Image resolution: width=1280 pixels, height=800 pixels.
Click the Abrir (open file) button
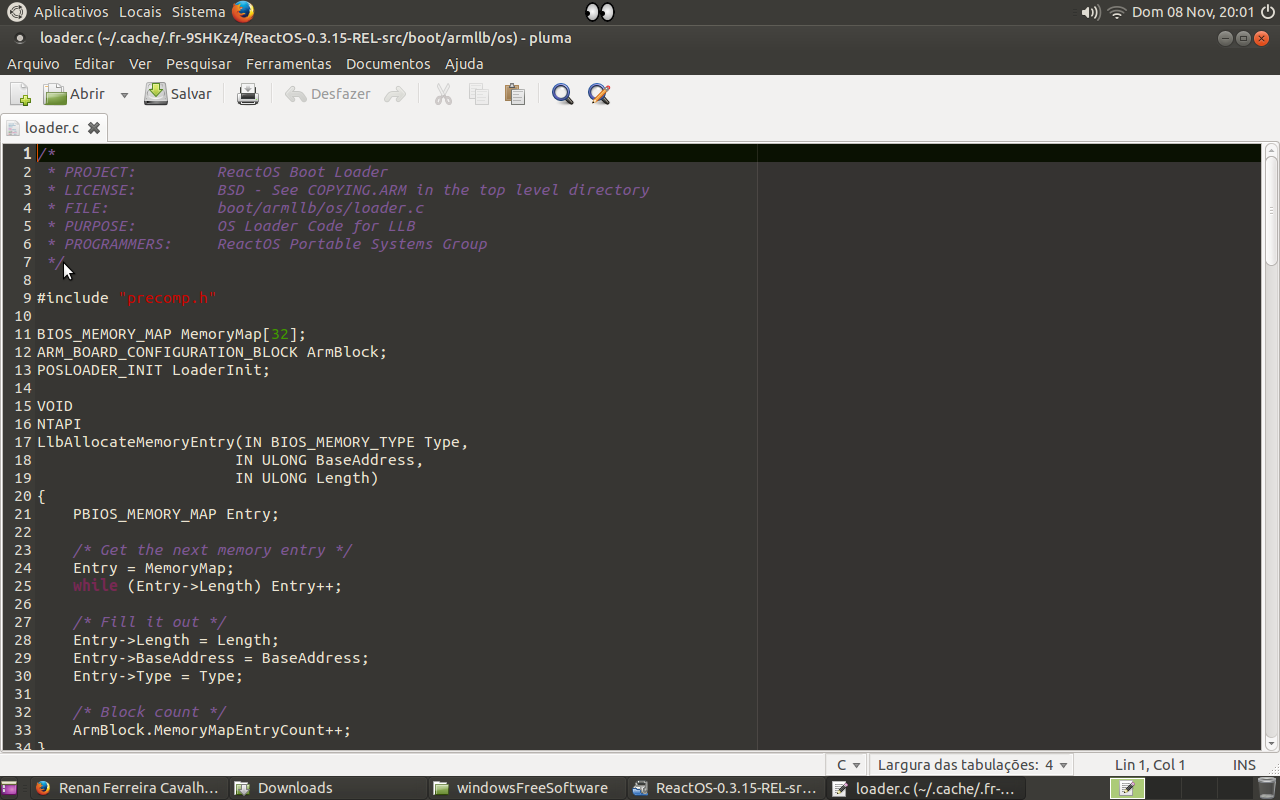74,94
